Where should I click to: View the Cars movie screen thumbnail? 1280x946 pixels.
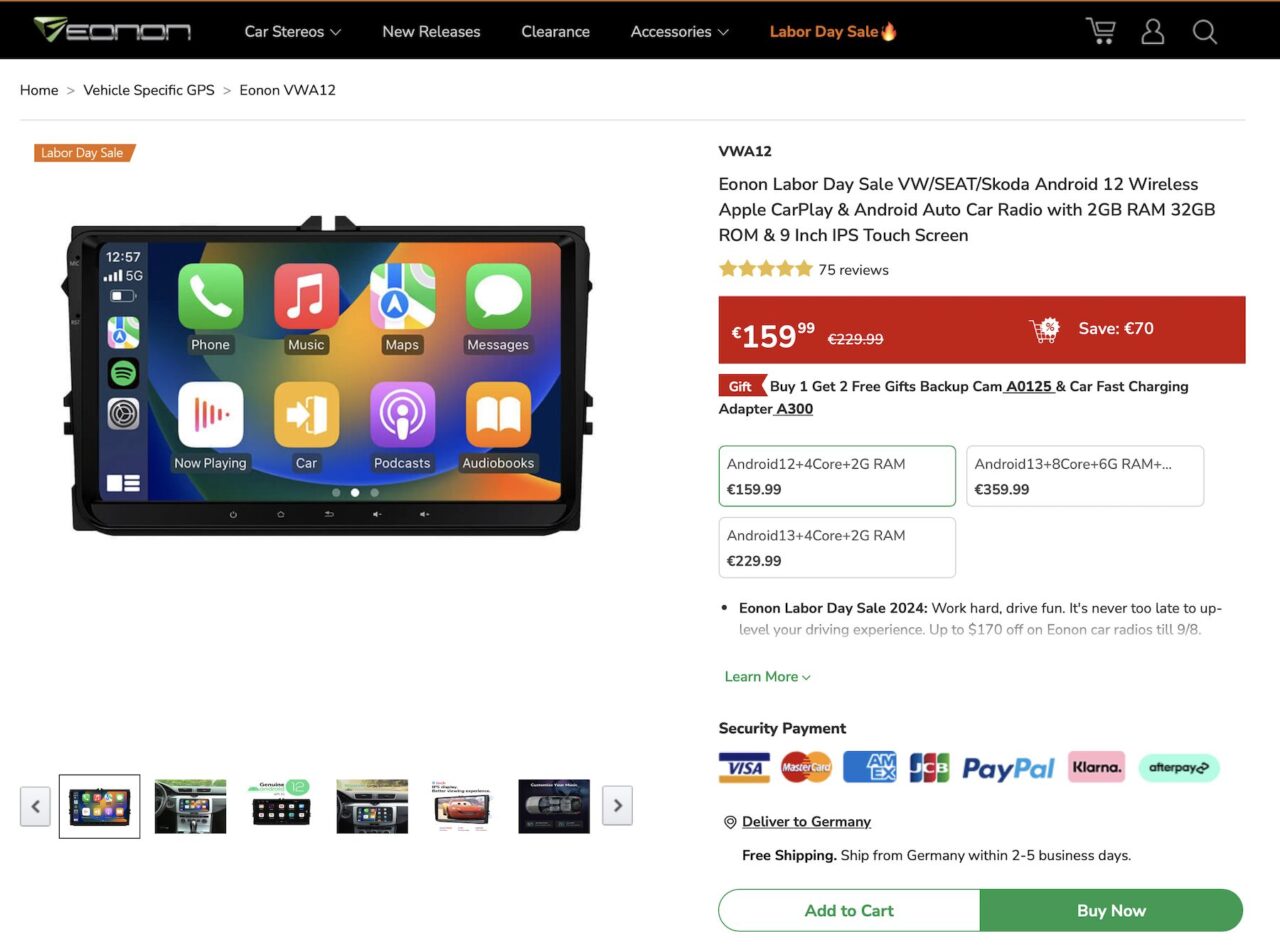click(463, 806)
